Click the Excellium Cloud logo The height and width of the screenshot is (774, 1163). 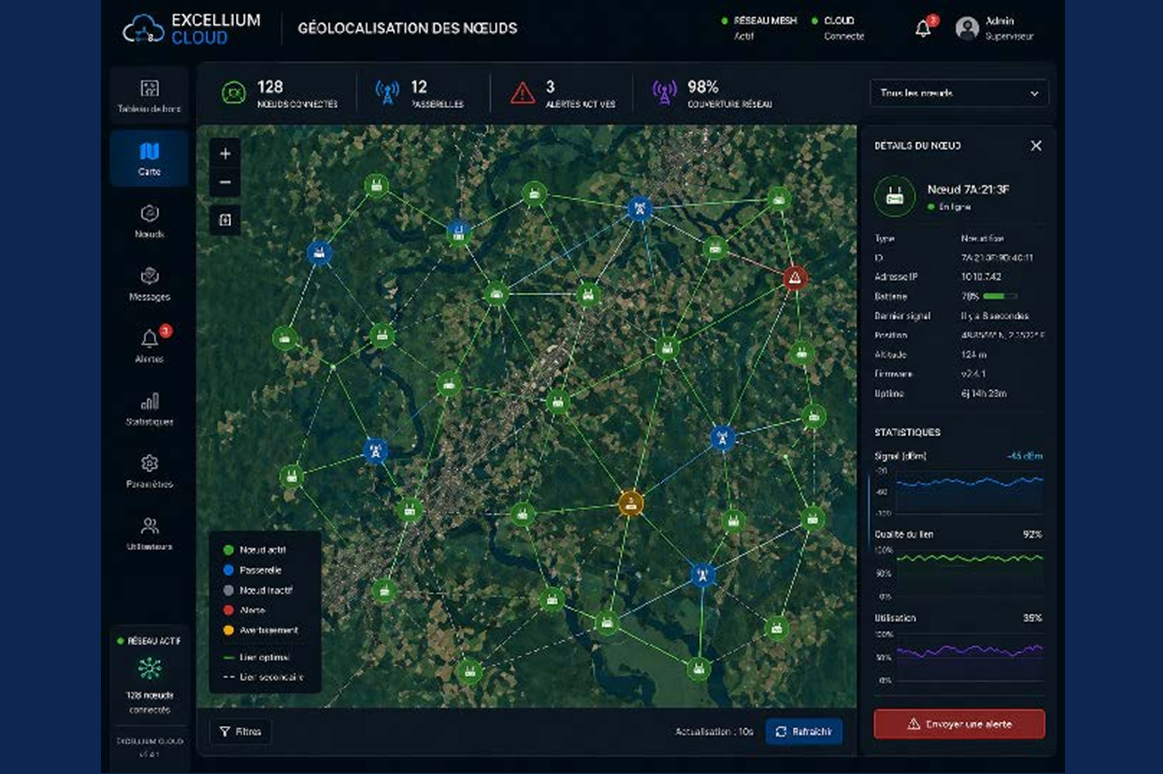192,28
